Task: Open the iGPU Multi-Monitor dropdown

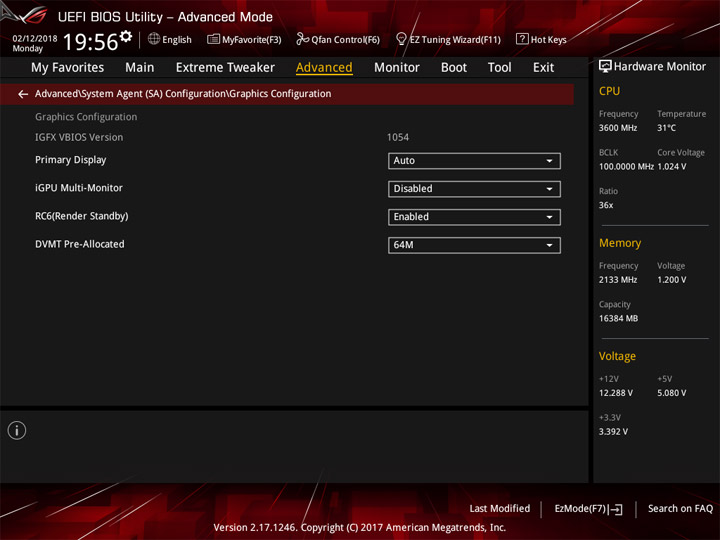Action: [474, 189]
